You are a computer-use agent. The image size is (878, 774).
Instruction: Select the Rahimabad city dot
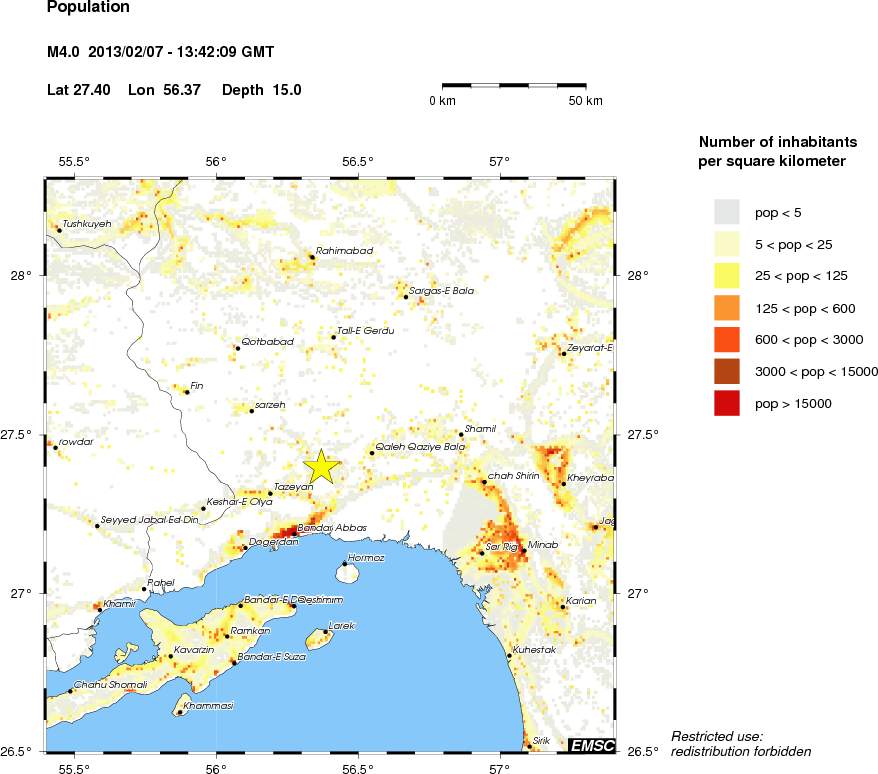[x=312, y=257]
